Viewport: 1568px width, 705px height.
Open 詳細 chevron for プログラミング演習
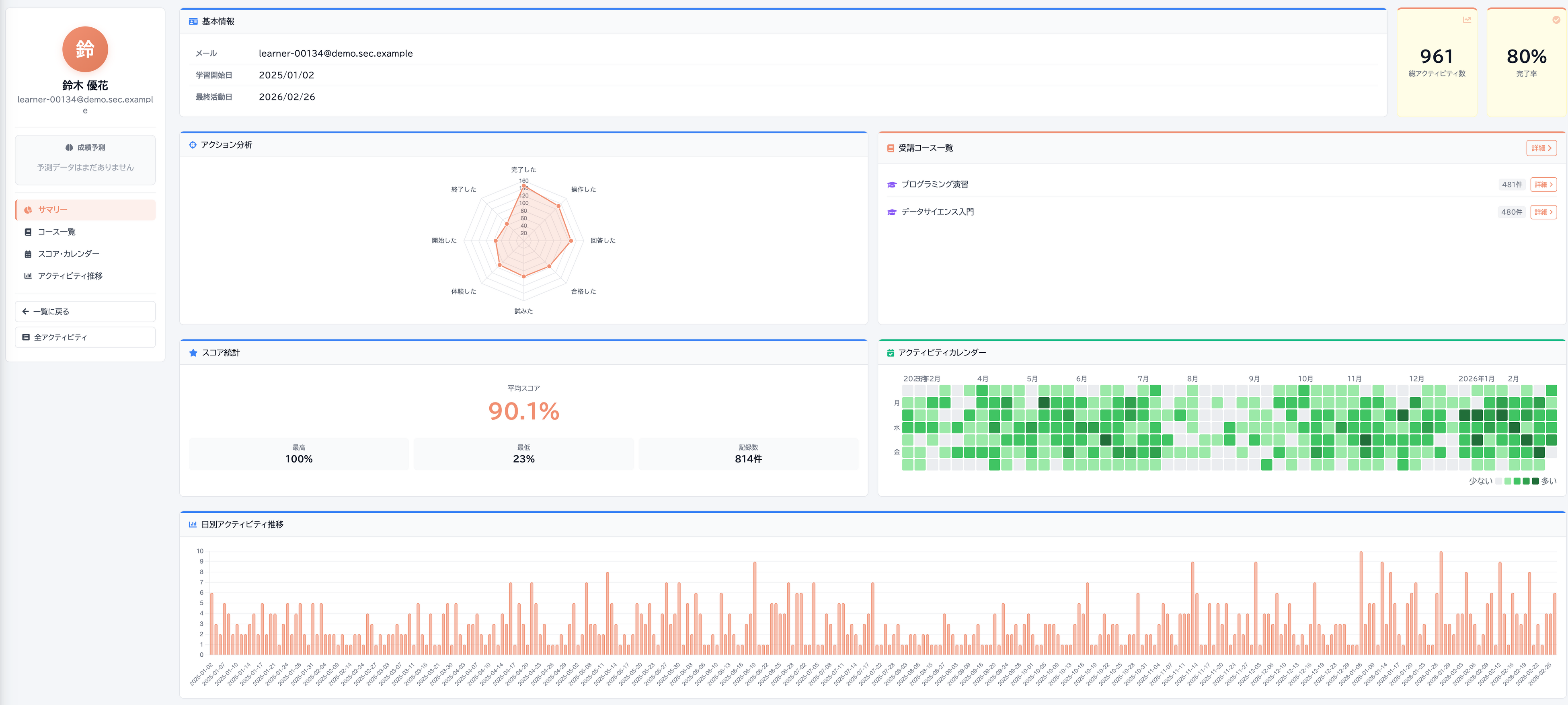pyautogui.click(x=1543, y=185)
